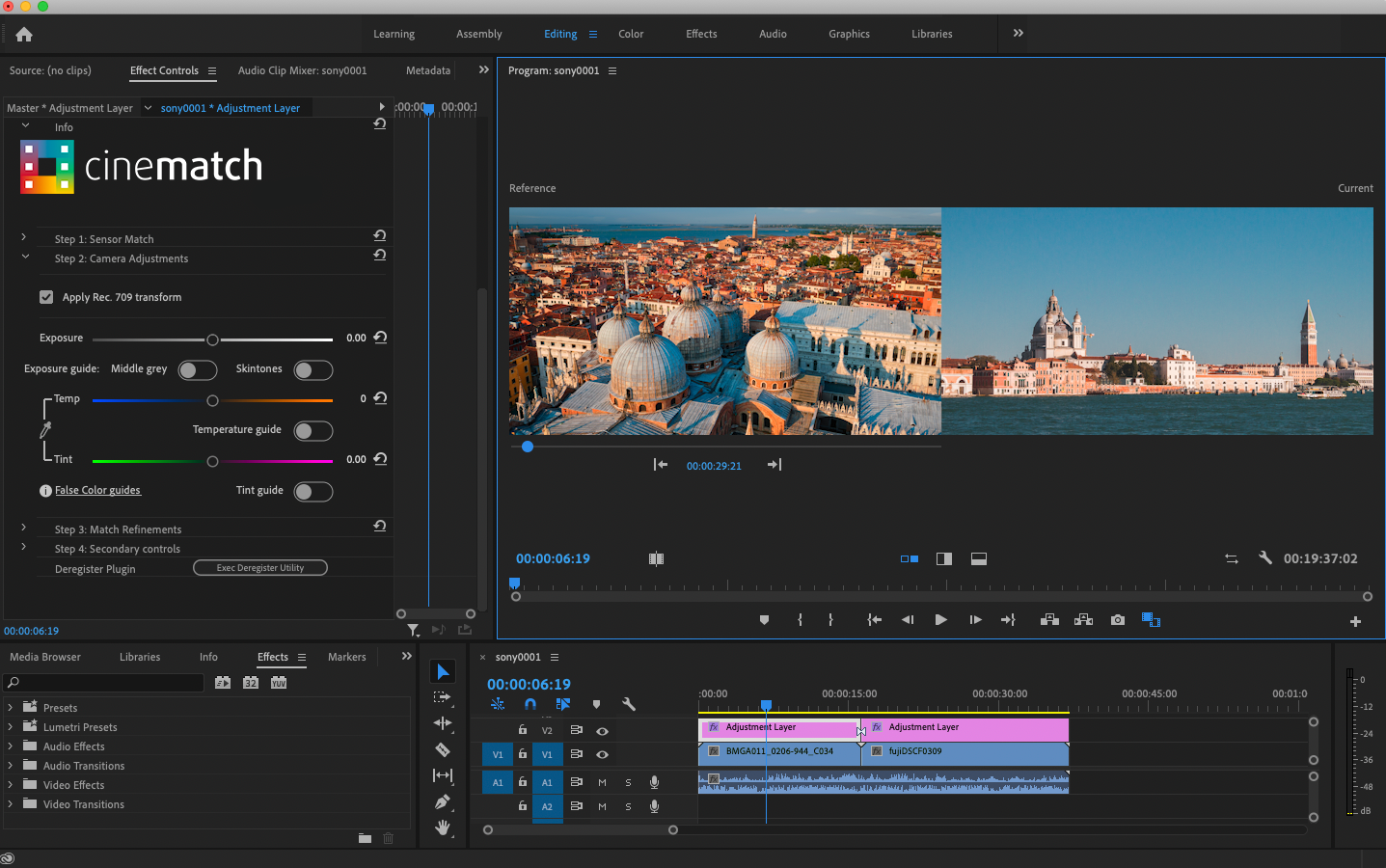Open the Markers panel tab
This screenshot has width=1386, height=868.
click(347, 657)
